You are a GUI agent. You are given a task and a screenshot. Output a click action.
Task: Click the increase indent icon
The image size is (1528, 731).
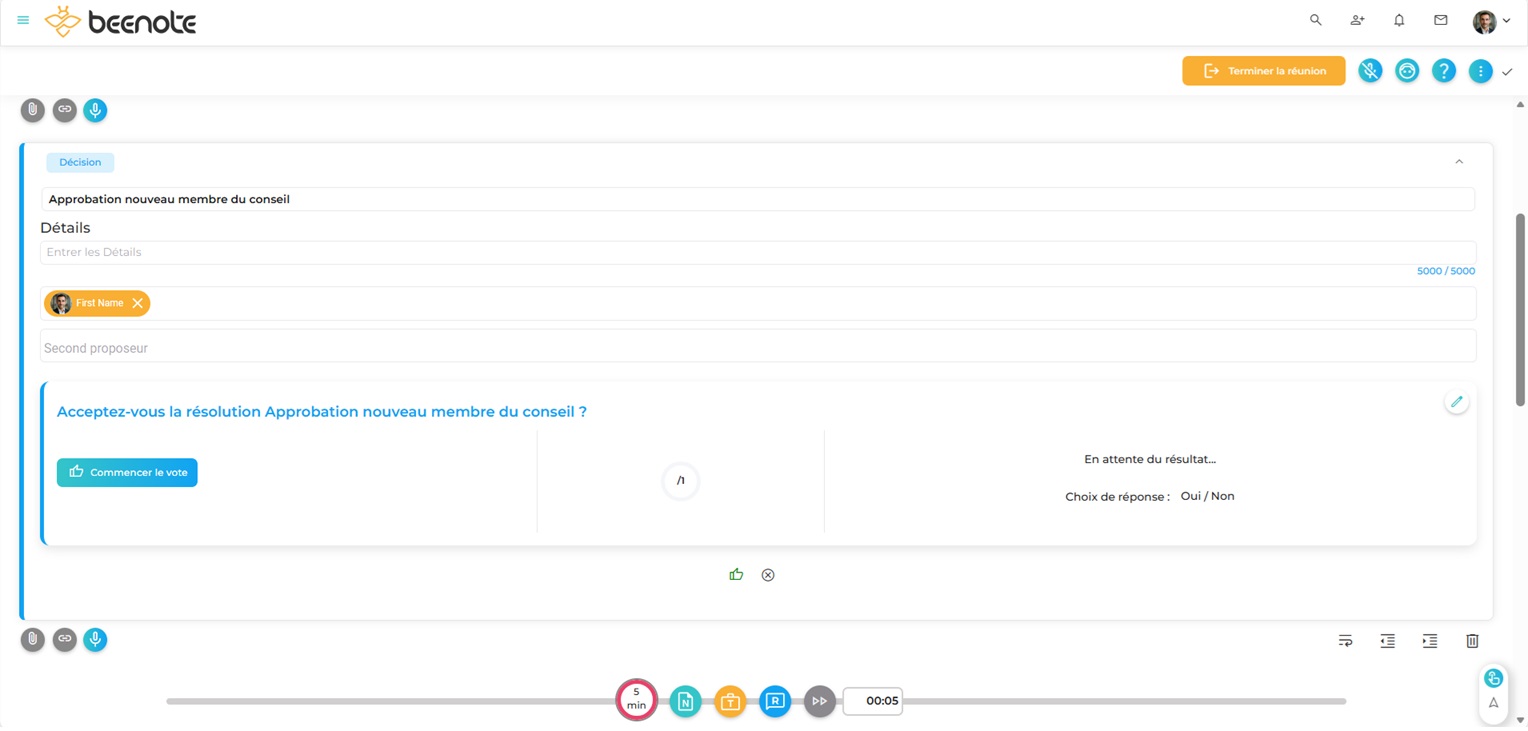tap(1430, 641)
